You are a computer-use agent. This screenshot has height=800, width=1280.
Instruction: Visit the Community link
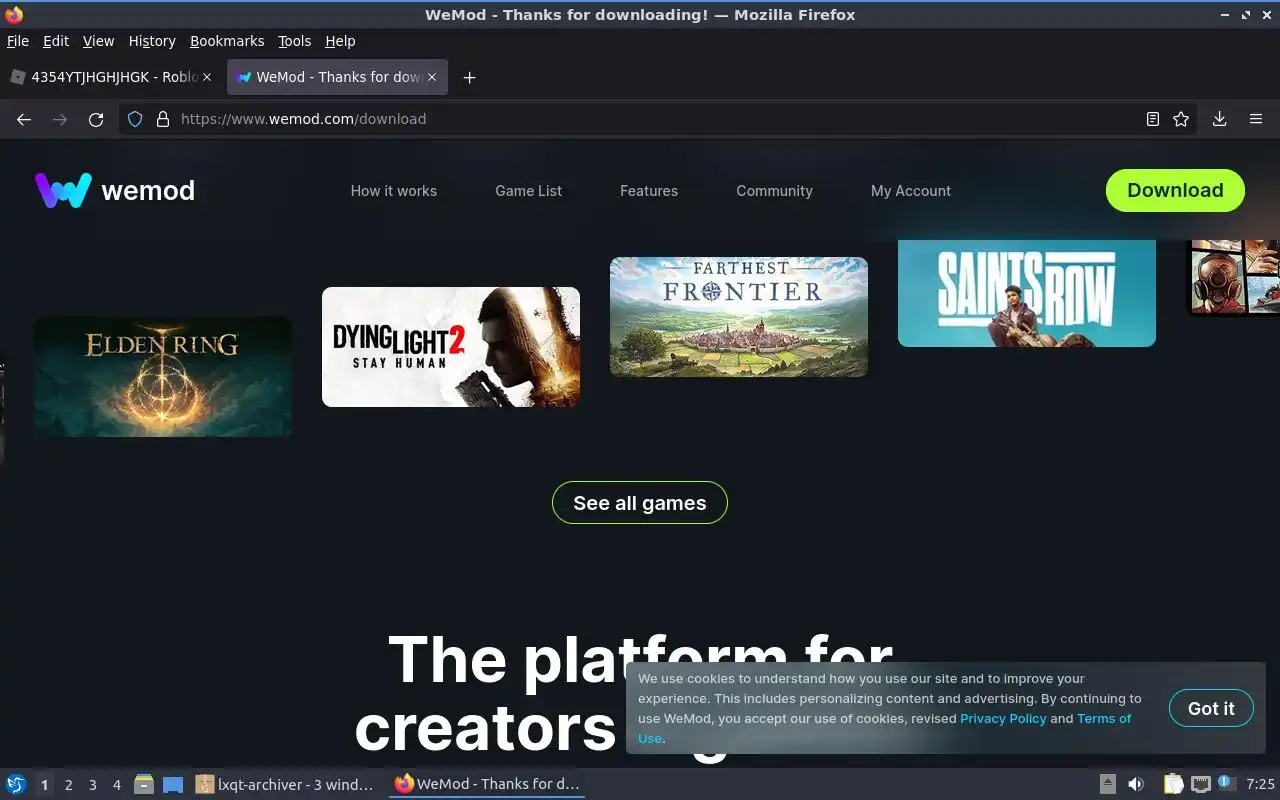coord(775,191)
